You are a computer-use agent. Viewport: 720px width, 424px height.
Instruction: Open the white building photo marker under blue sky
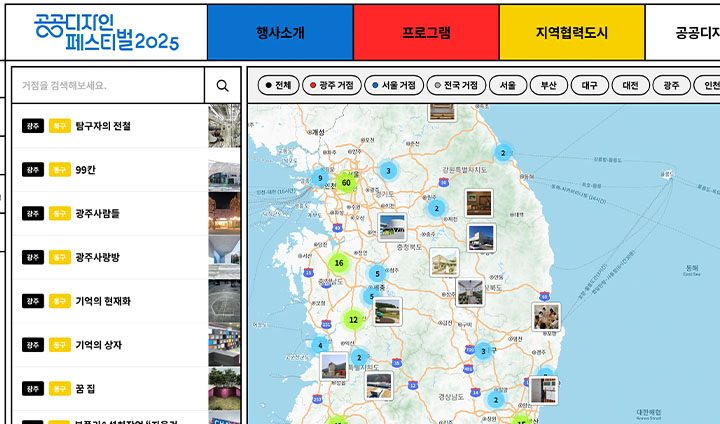tap(481, 237)
